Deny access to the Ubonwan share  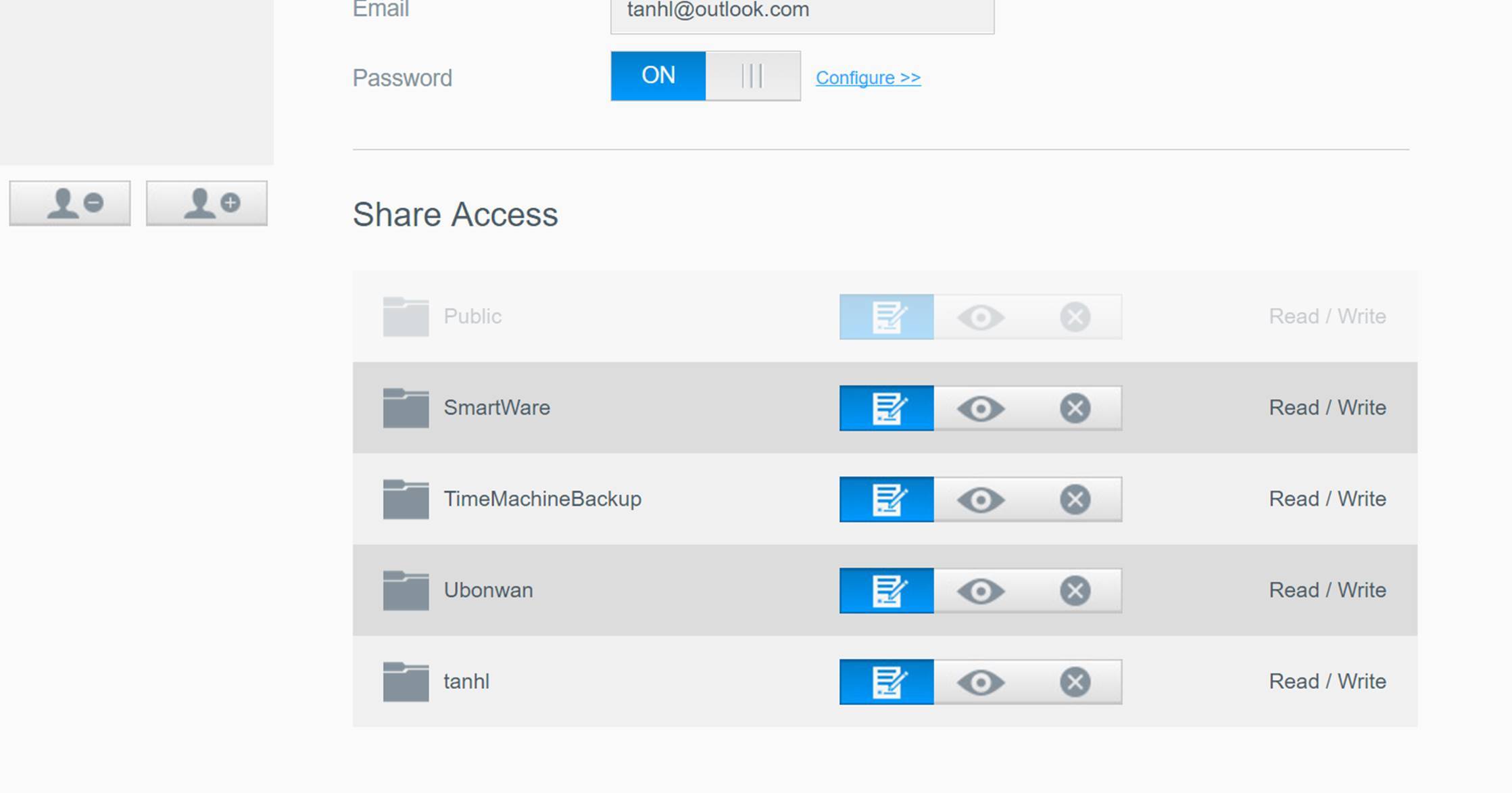(x=1075, y=591)
